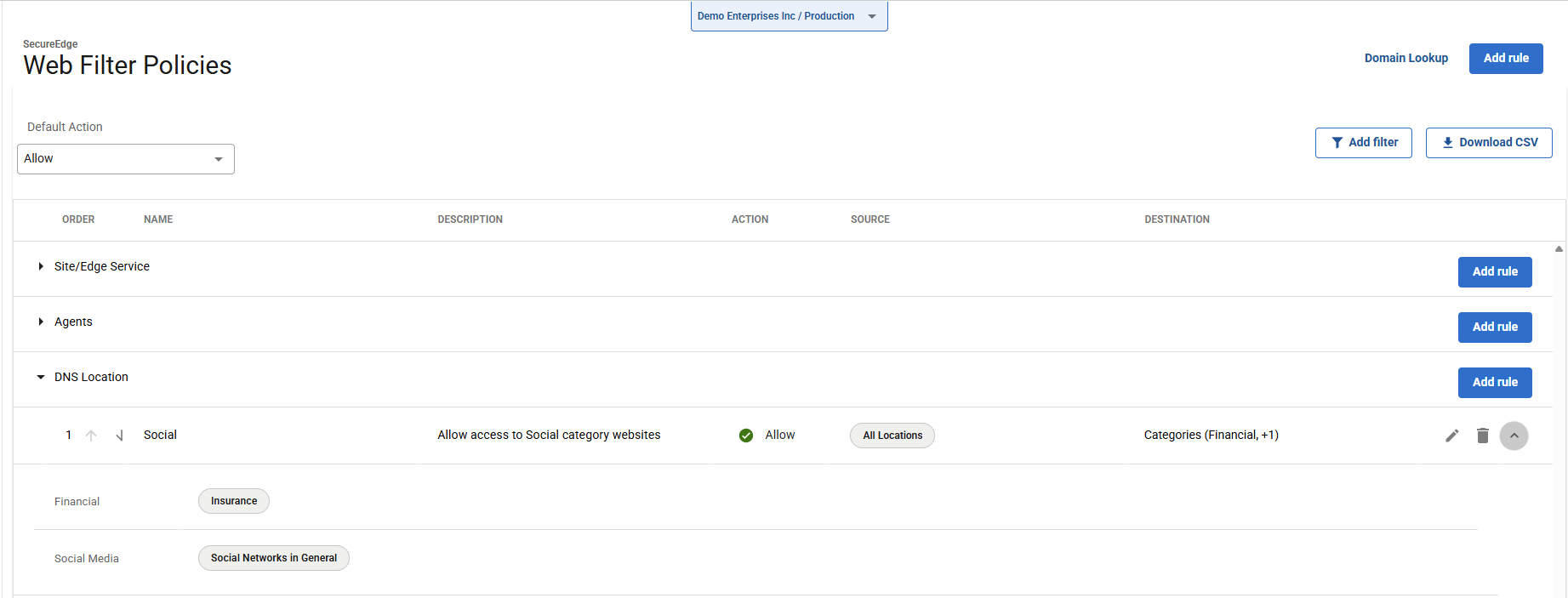The image size is (1568, 598).
Task: Move Social rule up with arrow icon
Action: (91, 436)
